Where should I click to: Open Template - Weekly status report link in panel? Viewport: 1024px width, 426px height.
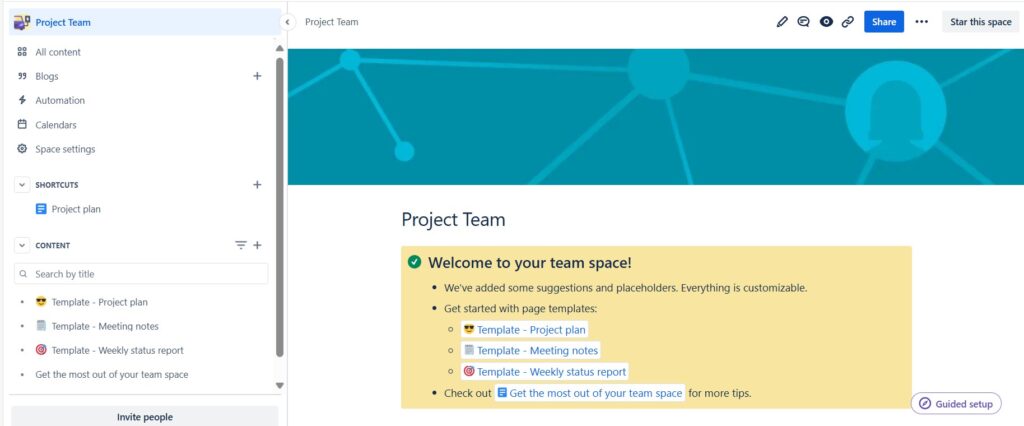coord(545,372)
